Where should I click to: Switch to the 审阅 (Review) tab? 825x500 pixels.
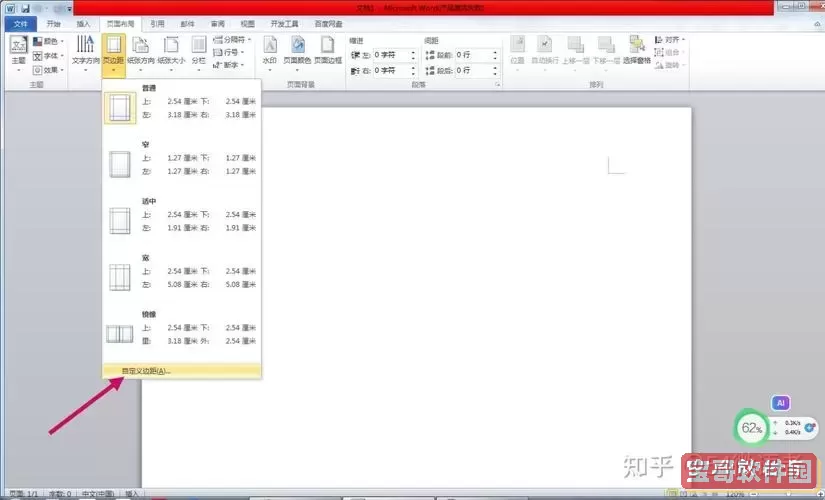[217, 24]
